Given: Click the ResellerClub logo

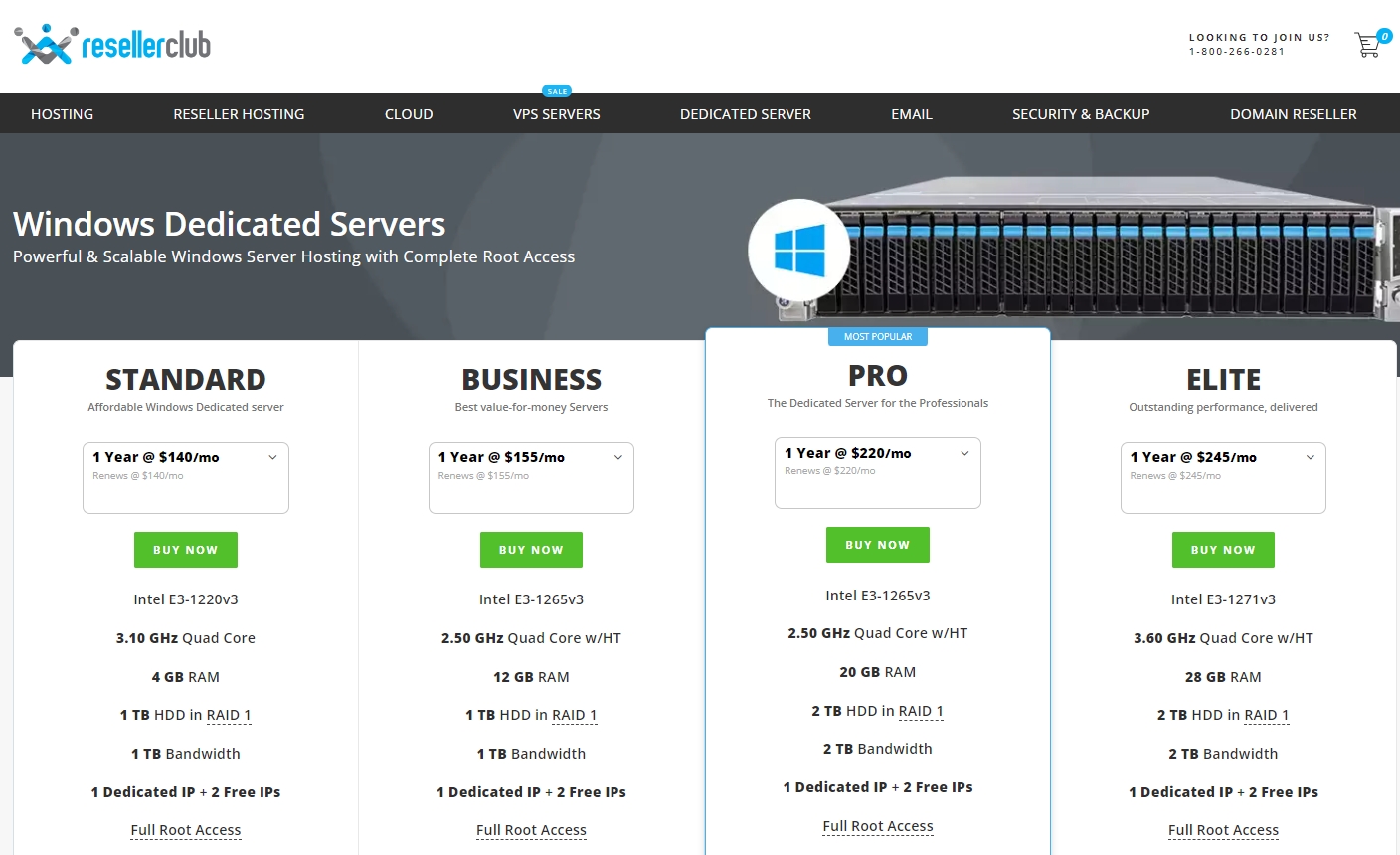Looking at the screenshot, I should [112, 45].
